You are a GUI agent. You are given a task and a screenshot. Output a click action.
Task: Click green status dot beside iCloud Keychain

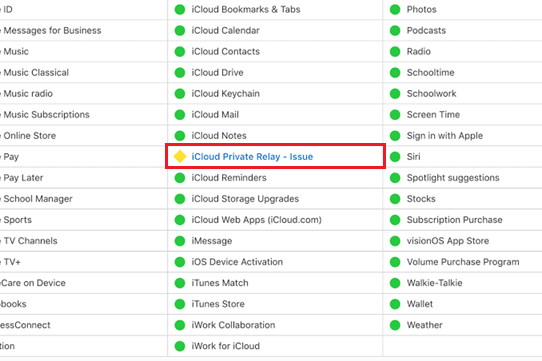tap(180, 94)
